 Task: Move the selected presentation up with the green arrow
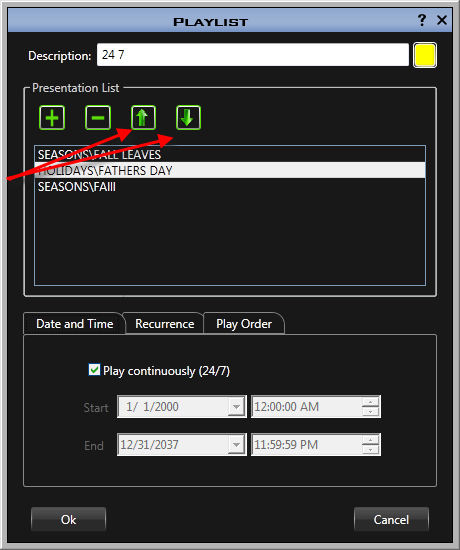tap(143, 118)
